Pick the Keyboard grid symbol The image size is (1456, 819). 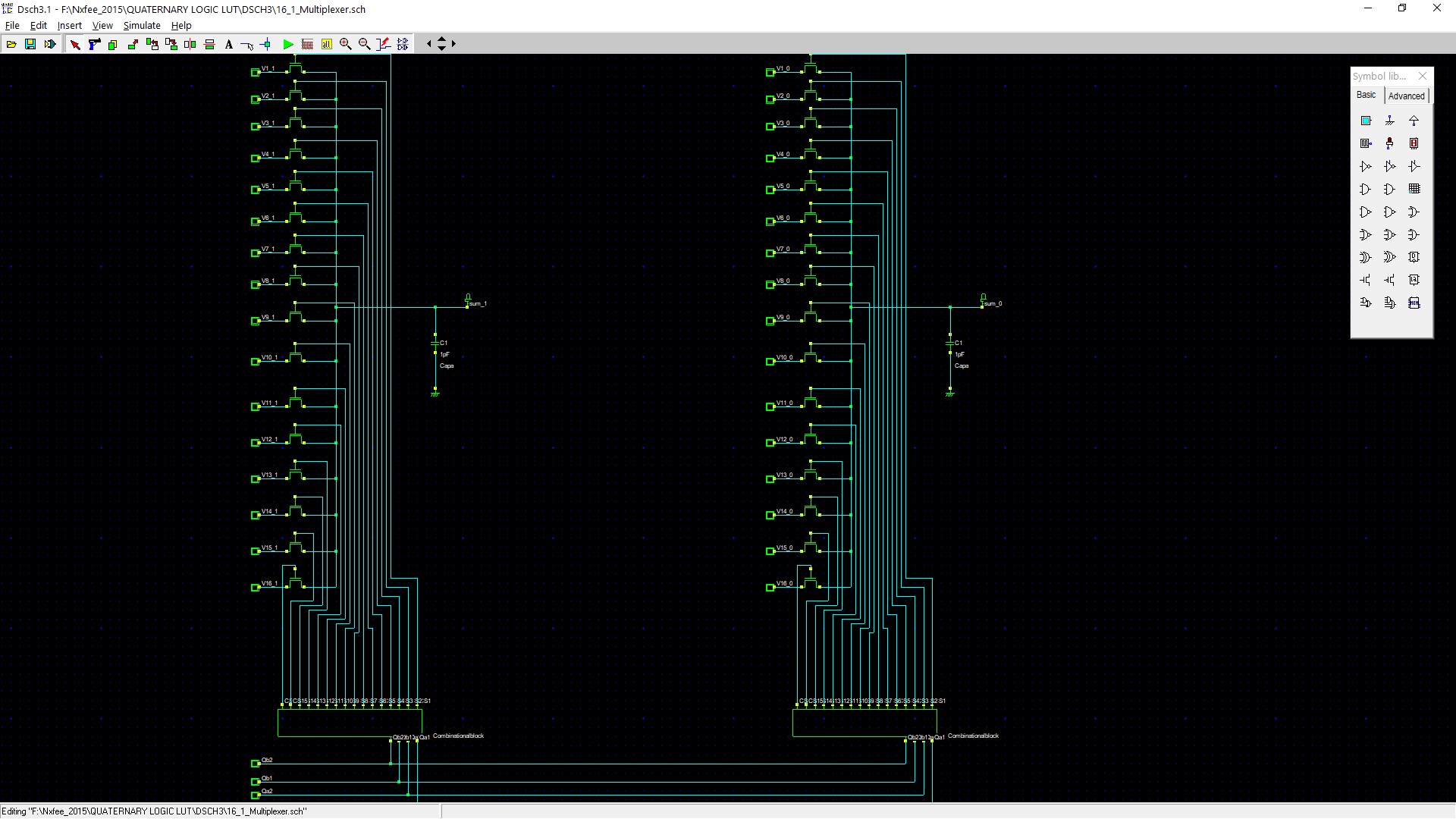(1414, 189)
